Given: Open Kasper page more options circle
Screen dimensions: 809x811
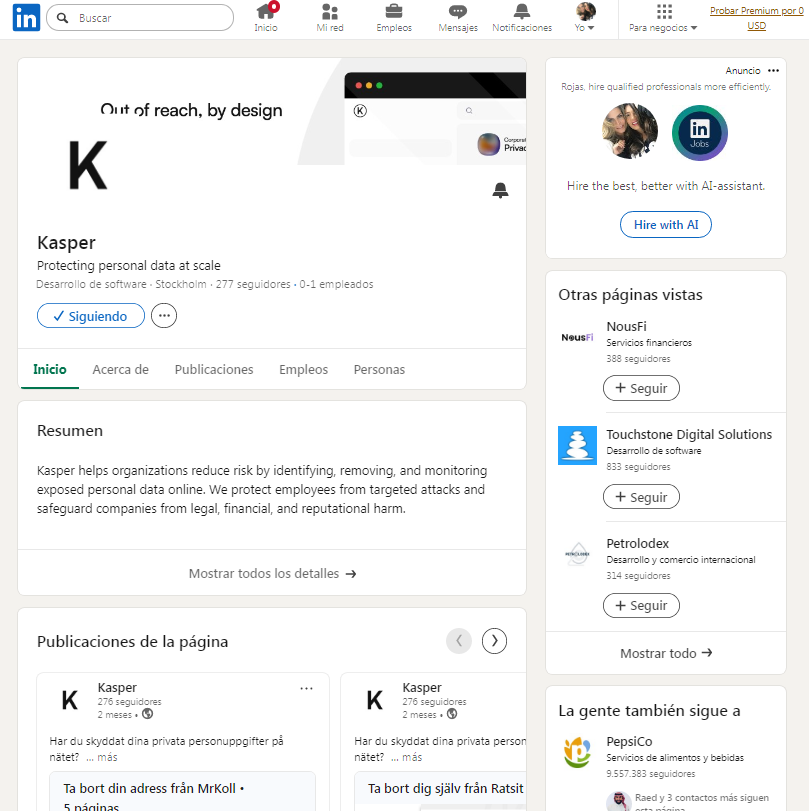Looking at the screenshot, I should point(164,316).
